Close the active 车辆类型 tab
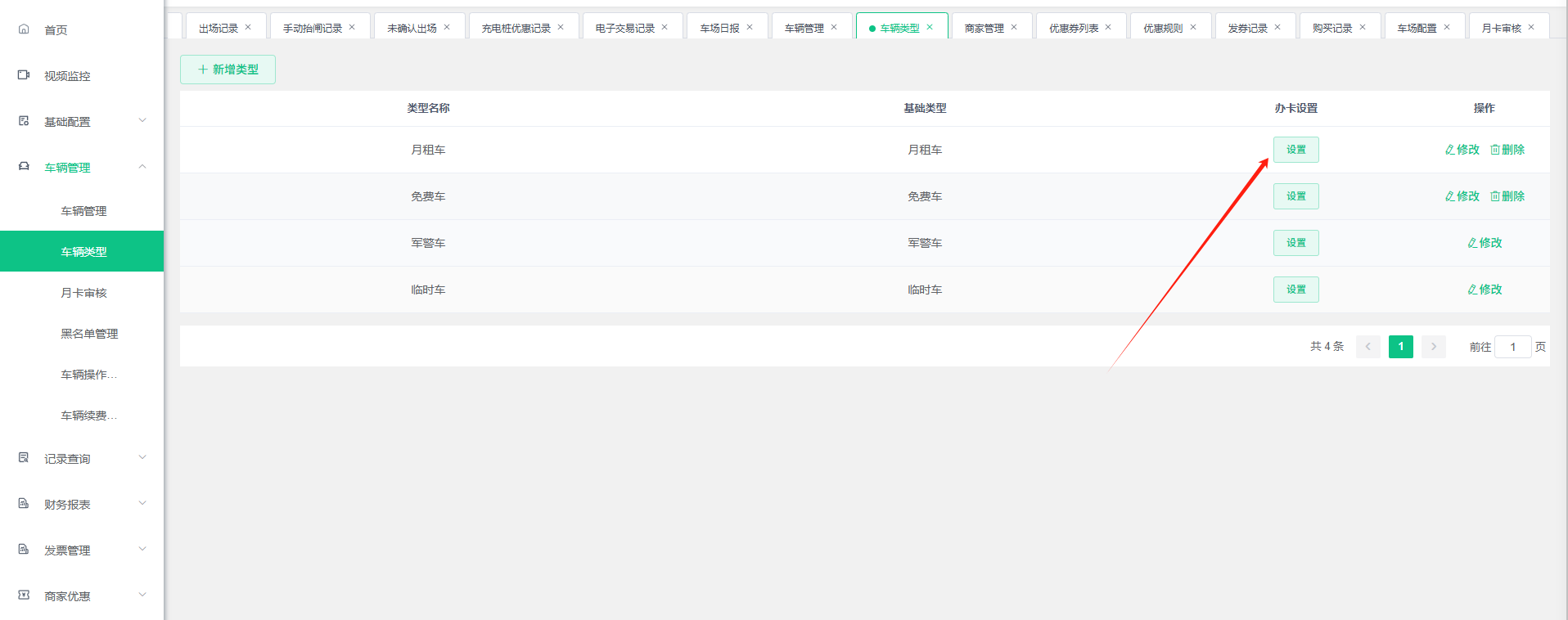1568x620 pixels. [x=930, y=27]
